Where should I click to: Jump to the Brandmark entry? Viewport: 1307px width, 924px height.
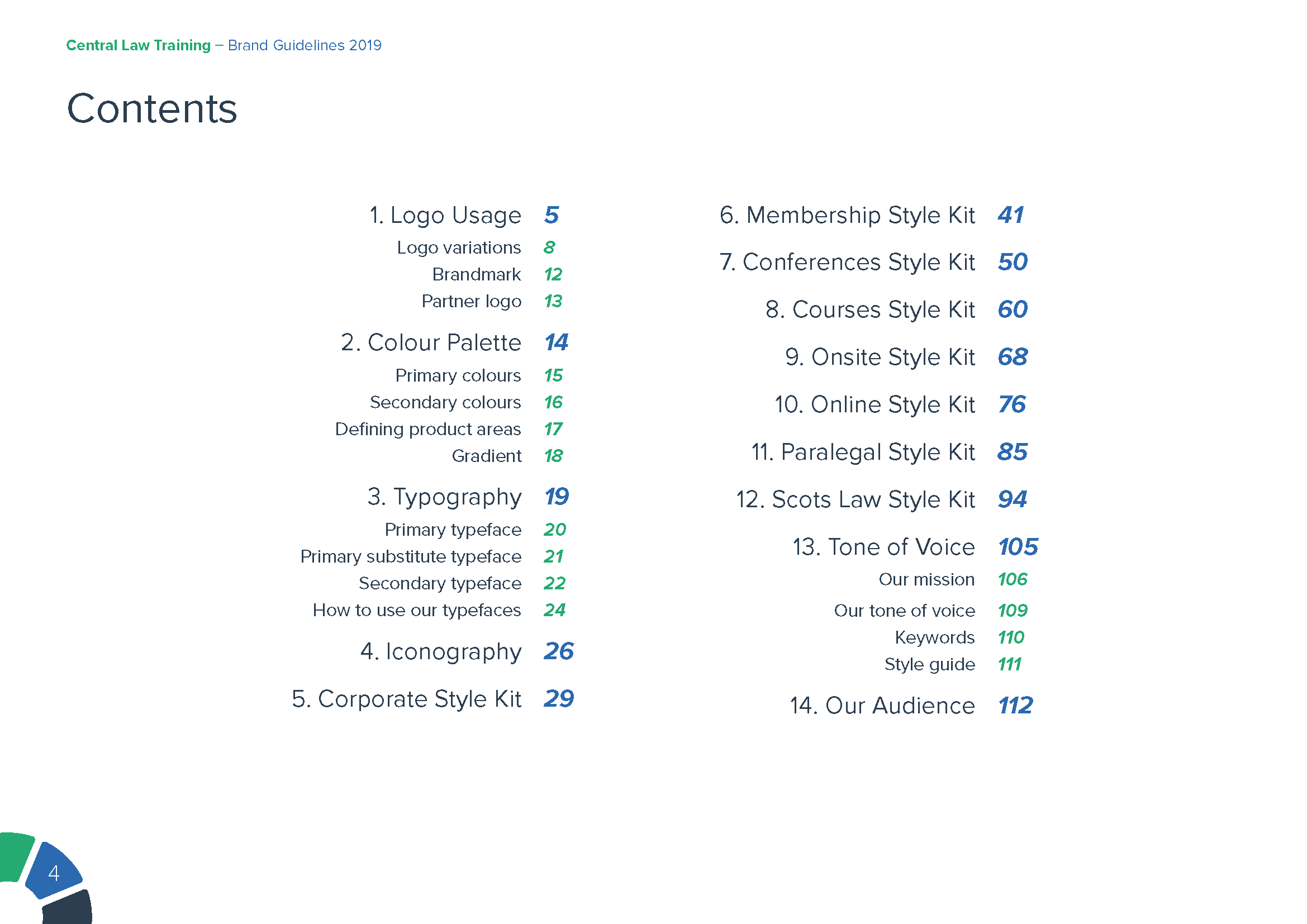pos(476,274)
